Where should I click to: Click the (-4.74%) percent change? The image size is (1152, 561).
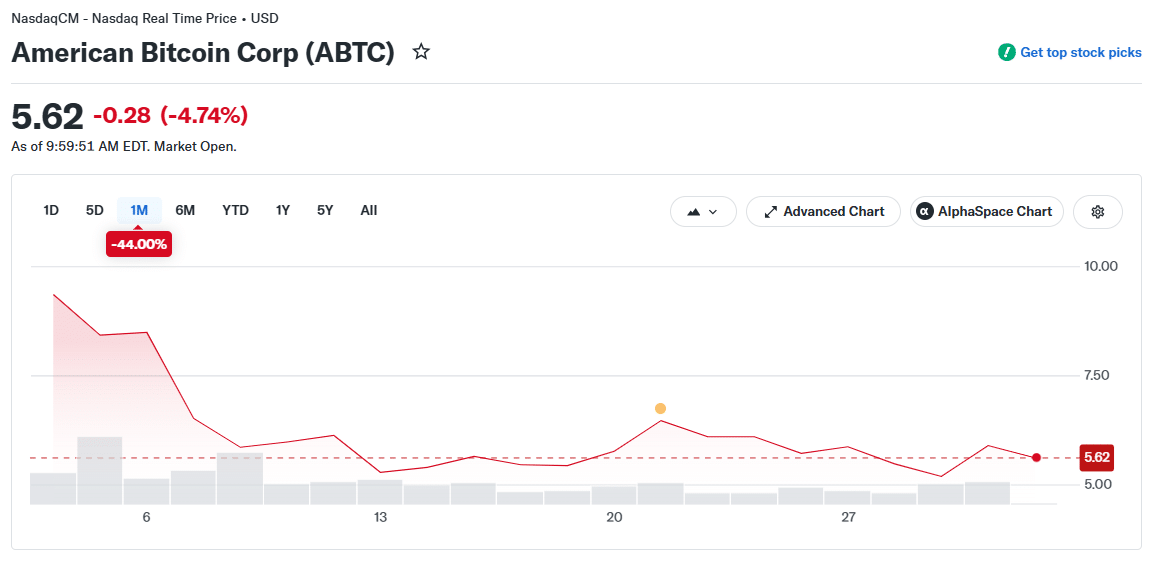(x=204, y=115)
